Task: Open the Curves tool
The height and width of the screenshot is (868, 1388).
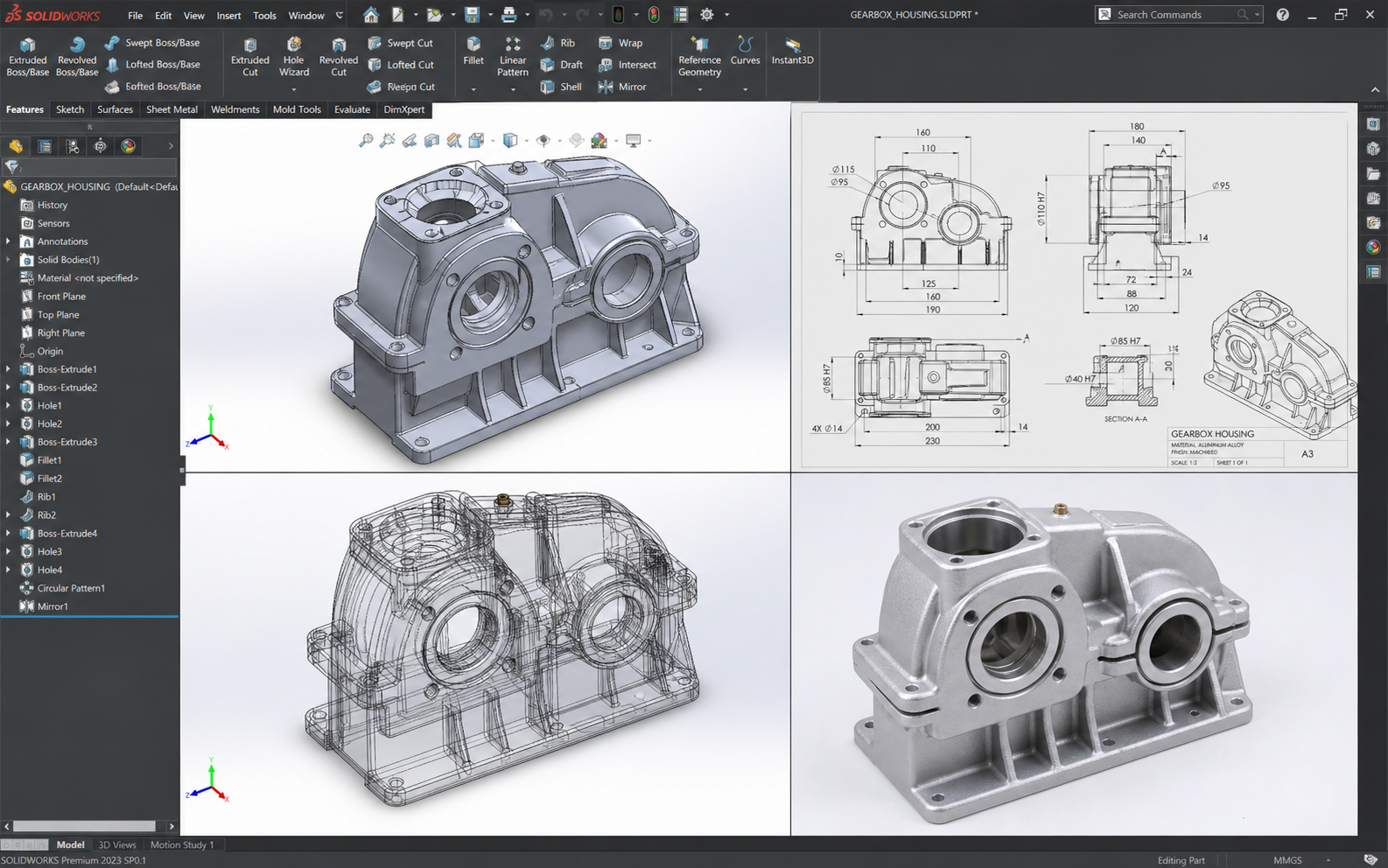Action: coord(746,52)
